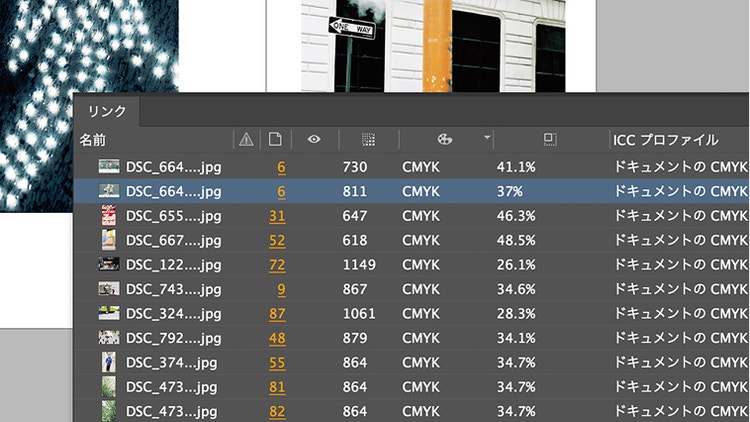
Task: Click the 34.1% scale value
Action: pos(516,338)
